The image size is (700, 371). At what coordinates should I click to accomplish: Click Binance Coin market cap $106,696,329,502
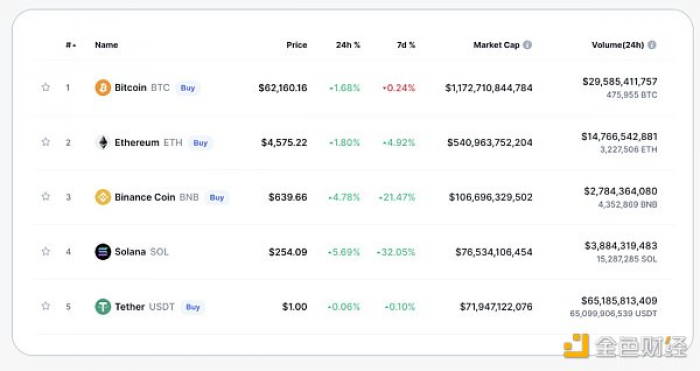pyautogui.click(x=491, y=197)
